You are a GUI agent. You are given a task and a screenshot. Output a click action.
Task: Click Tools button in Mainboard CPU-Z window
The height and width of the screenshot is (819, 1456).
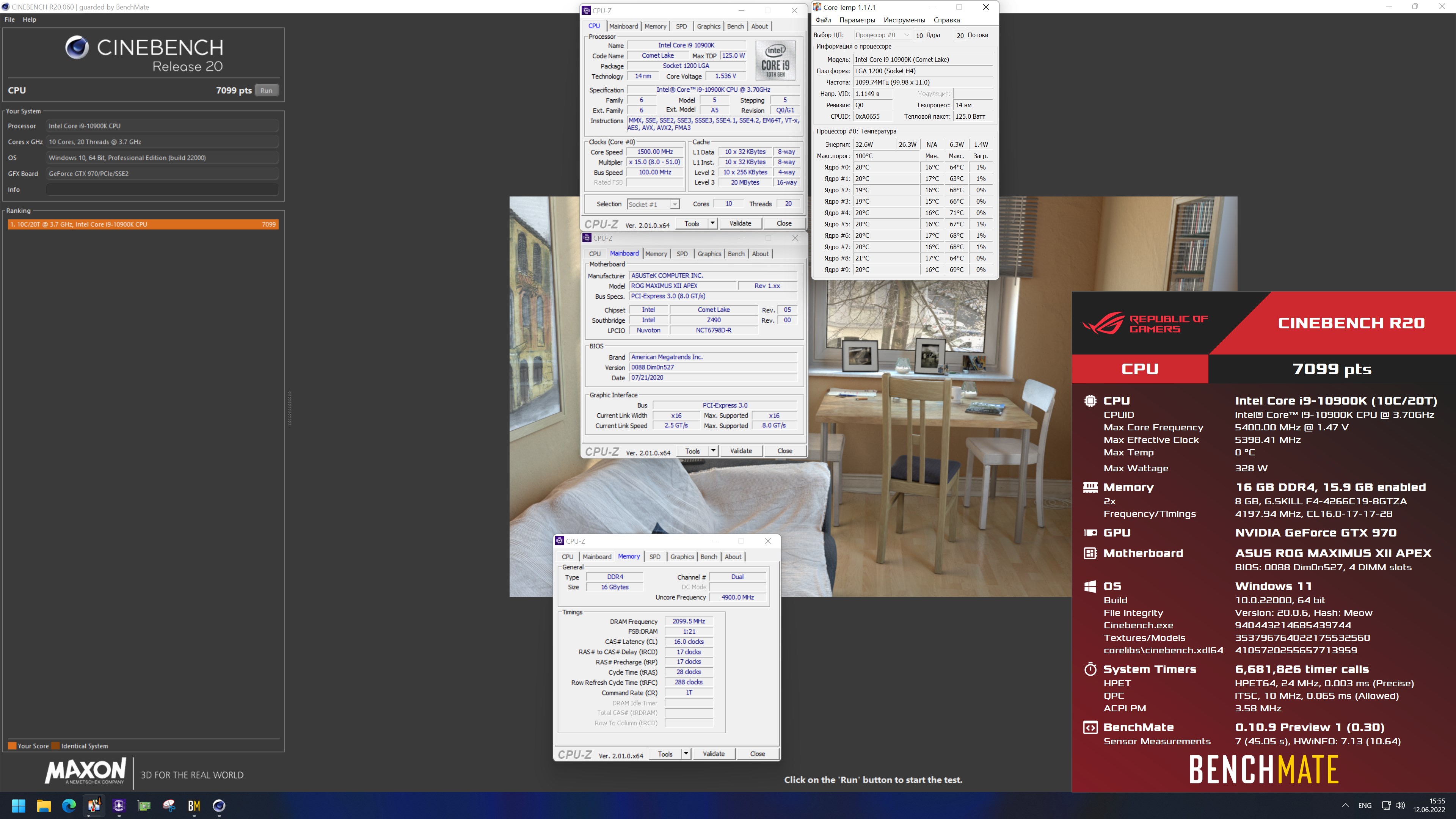click(692, 451)
